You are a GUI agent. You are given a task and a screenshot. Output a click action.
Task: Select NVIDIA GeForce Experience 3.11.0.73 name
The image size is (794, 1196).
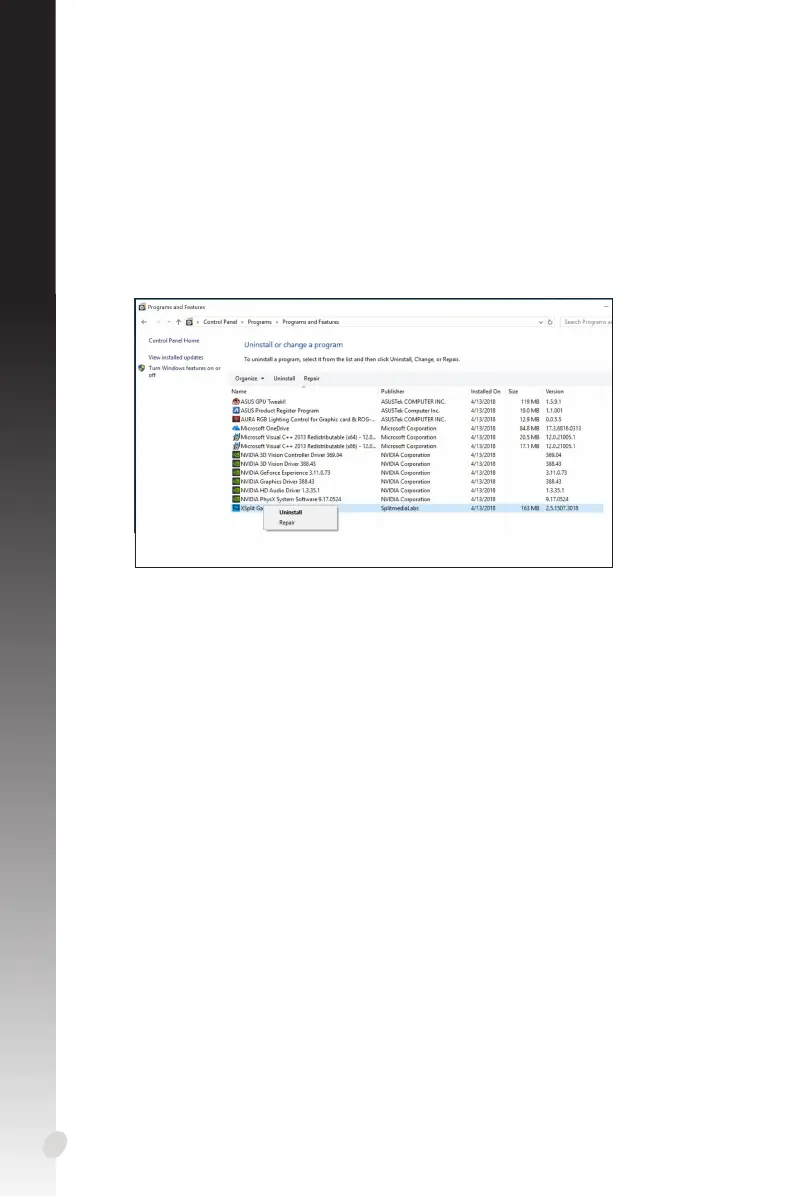(x=285, y=473)
